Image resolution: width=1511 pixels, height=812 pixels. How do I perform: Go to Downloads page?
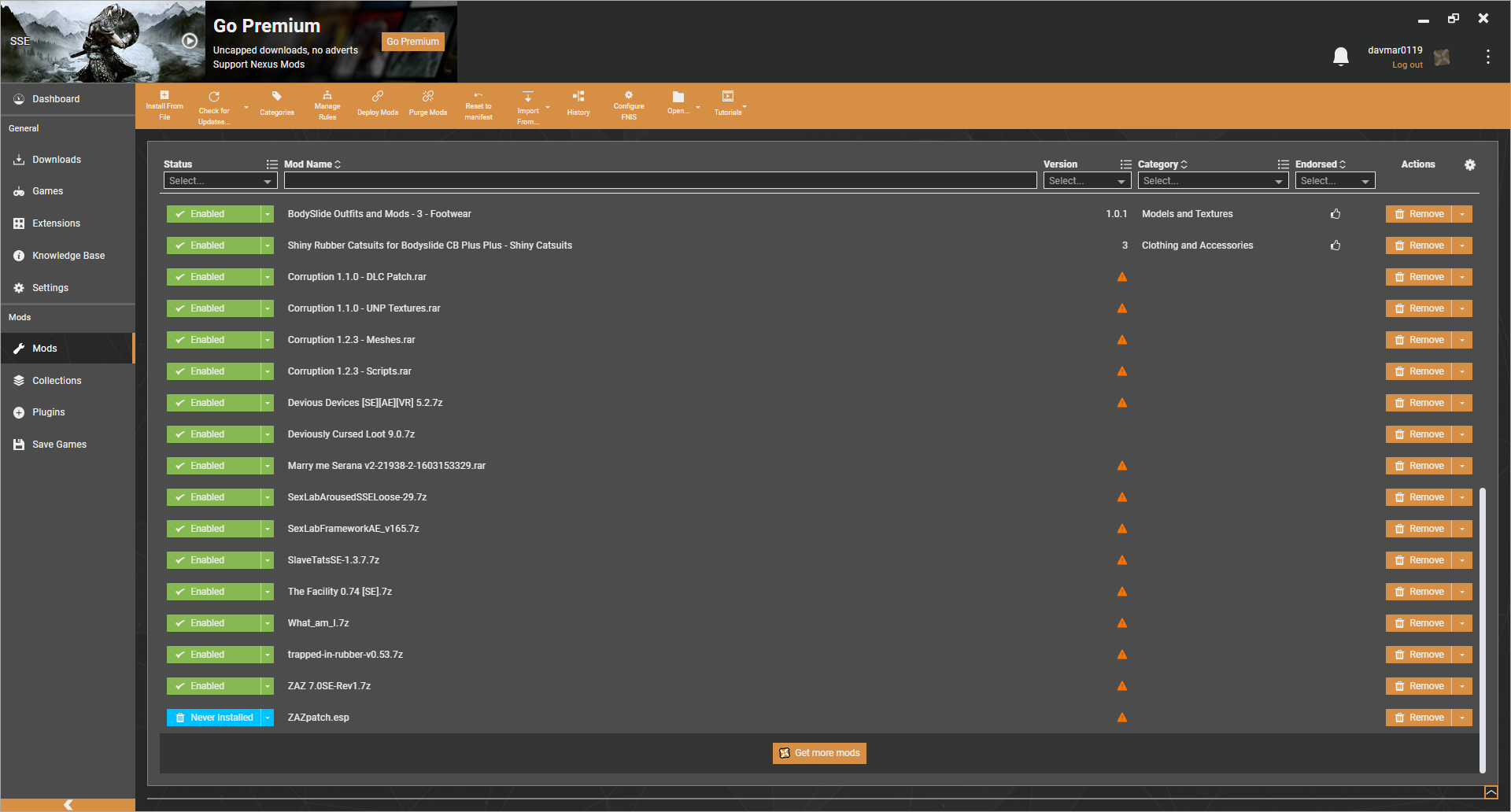coord(68,160)
